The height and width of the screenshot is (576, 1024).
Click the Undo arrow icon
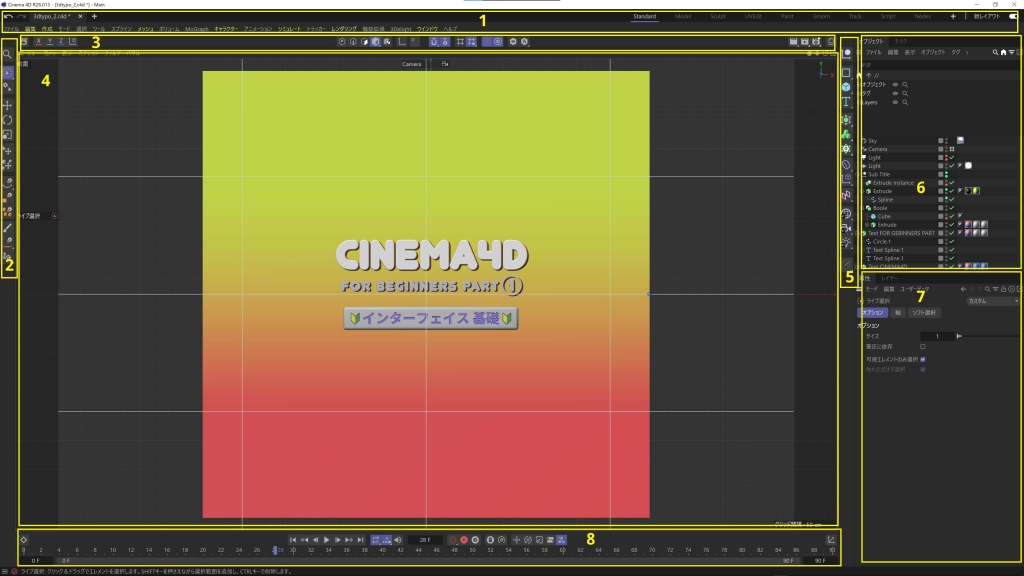(8, 16)
